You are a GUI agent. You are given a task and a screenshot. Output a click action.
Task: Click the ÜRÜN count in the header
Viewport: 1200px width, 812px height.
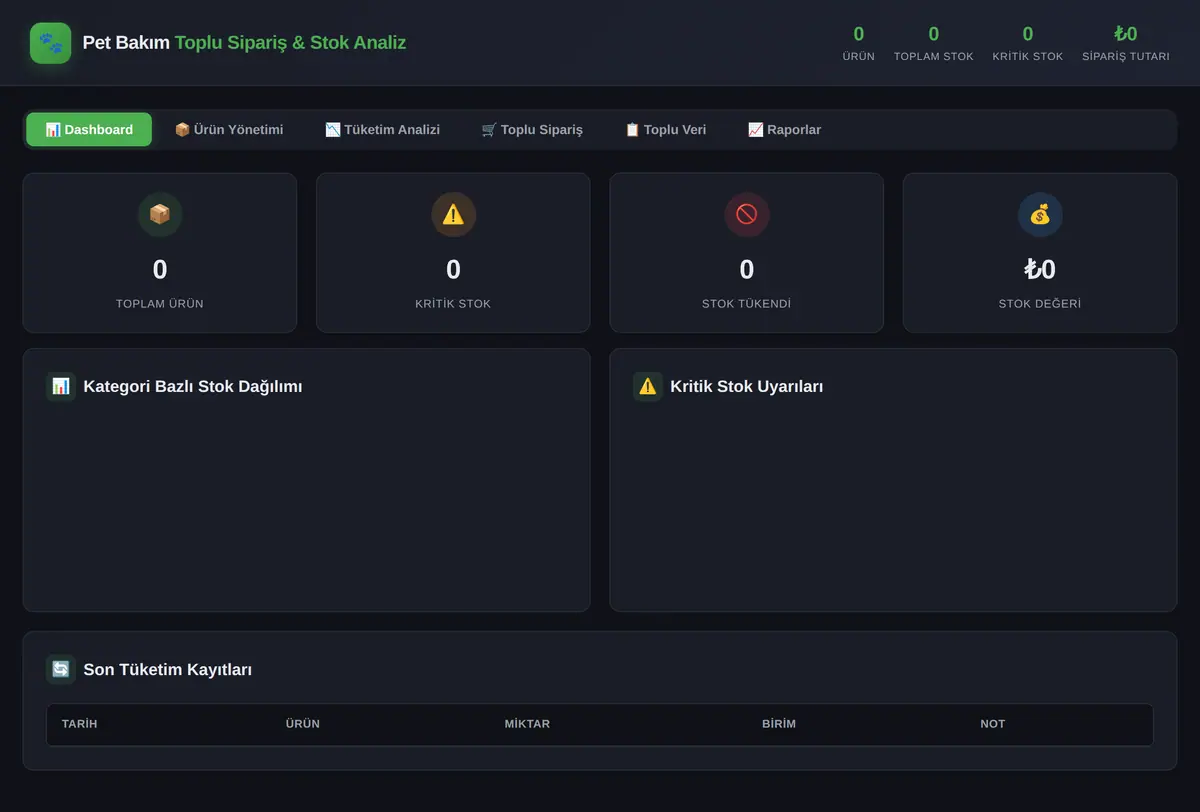pos(859,43)
